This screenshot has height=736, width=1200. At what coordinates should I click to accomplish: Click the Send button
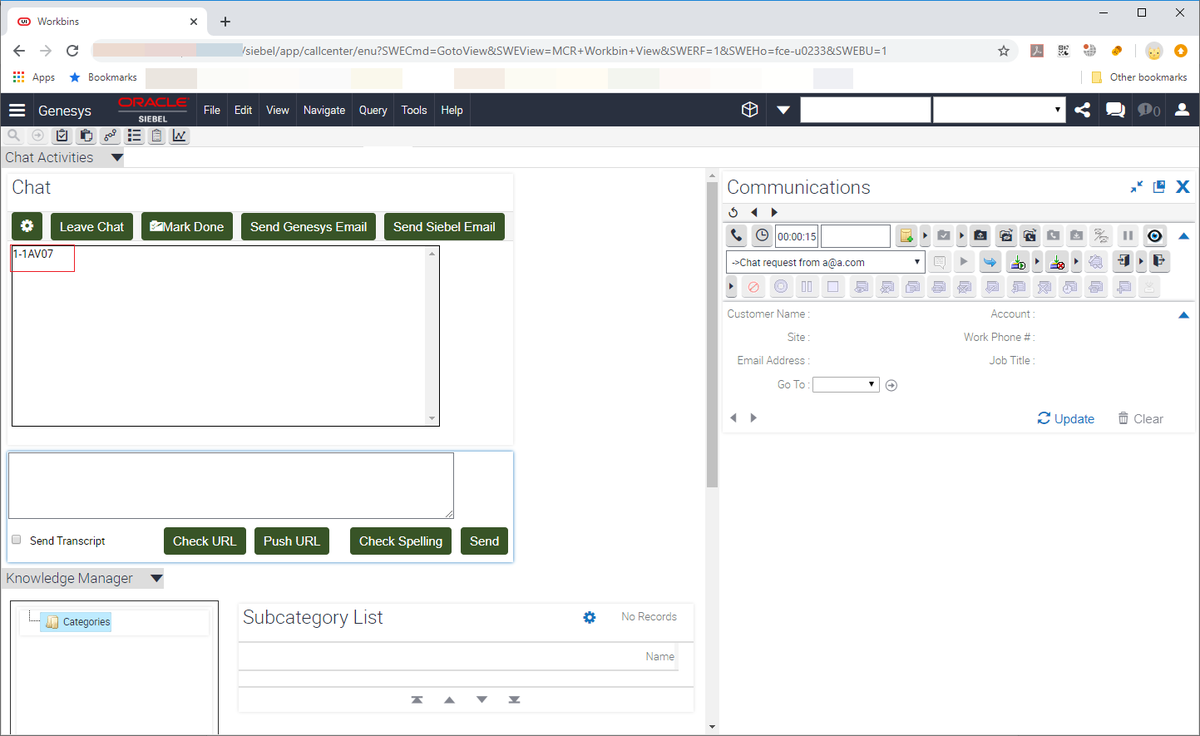[484, 541]
